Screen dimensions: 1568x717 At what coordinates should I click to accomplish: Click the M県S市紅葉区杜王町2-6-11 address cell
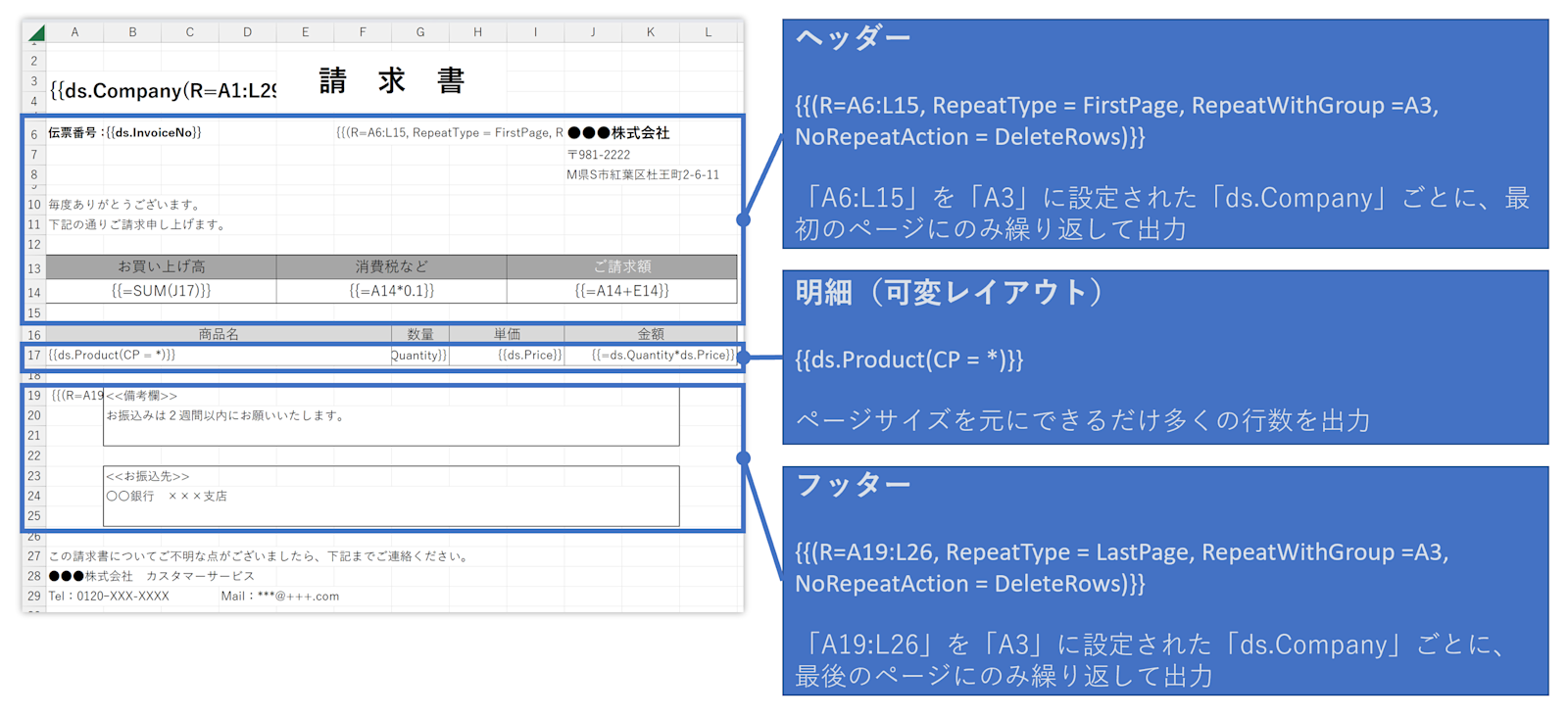tap(643, 175)
